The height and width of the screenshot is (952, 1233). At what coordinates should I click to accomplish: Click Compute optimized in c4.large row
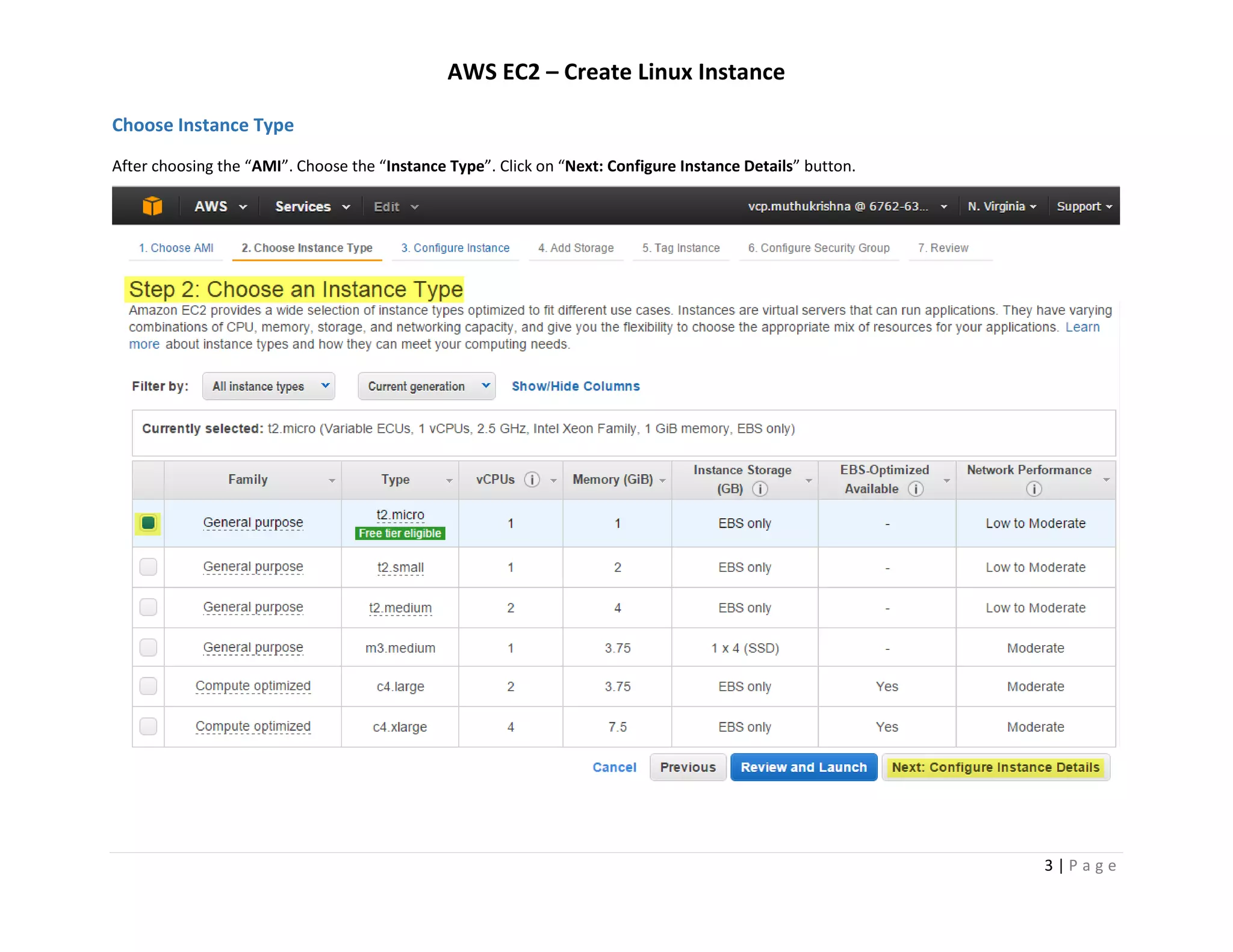pyautogui.click(x=253, y=686)
